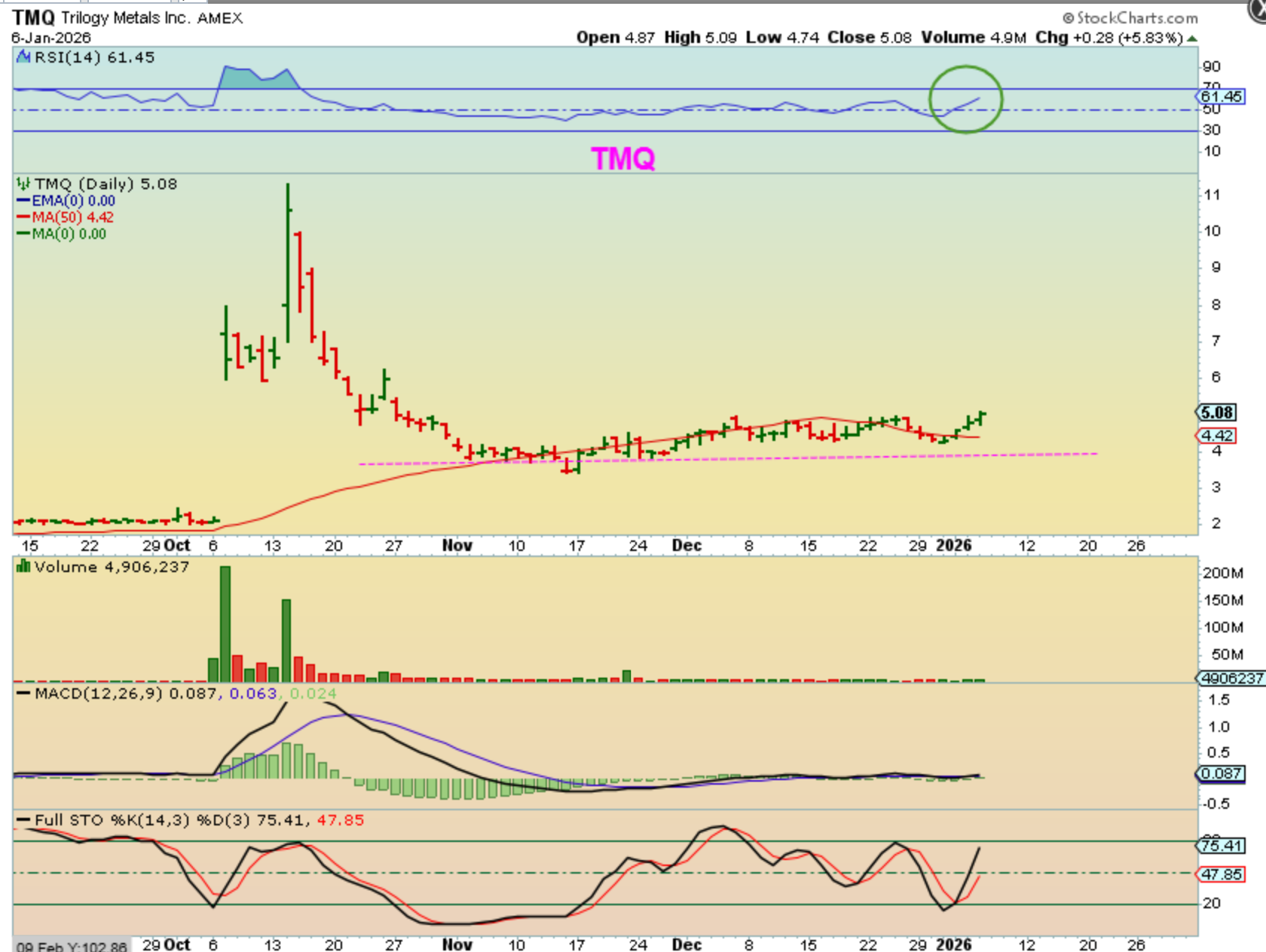Click the 2026 label on the price chart date axis
1266x952 pixels.
coord(953,546)
